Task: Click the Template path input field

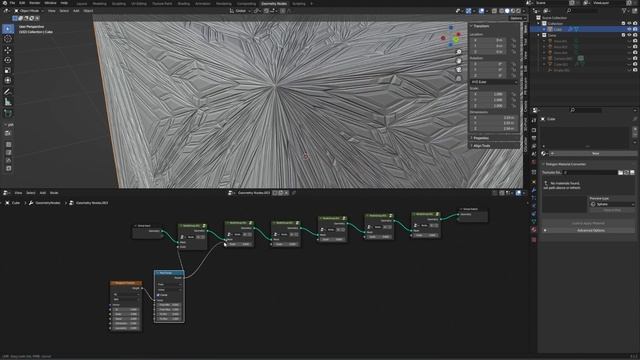Action: (590, 173)
